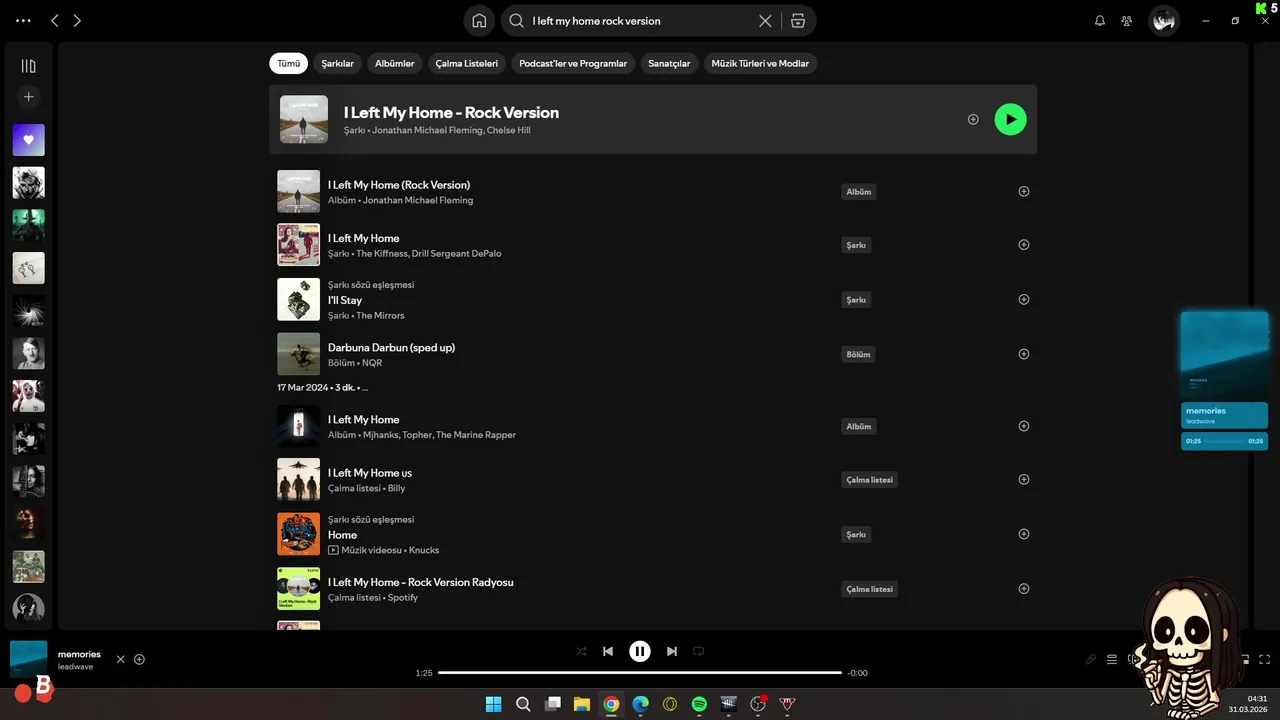This screenshot has width=1280, height=720.
Task: Add Home by Knucks to library
Action: coord(1023,534)
